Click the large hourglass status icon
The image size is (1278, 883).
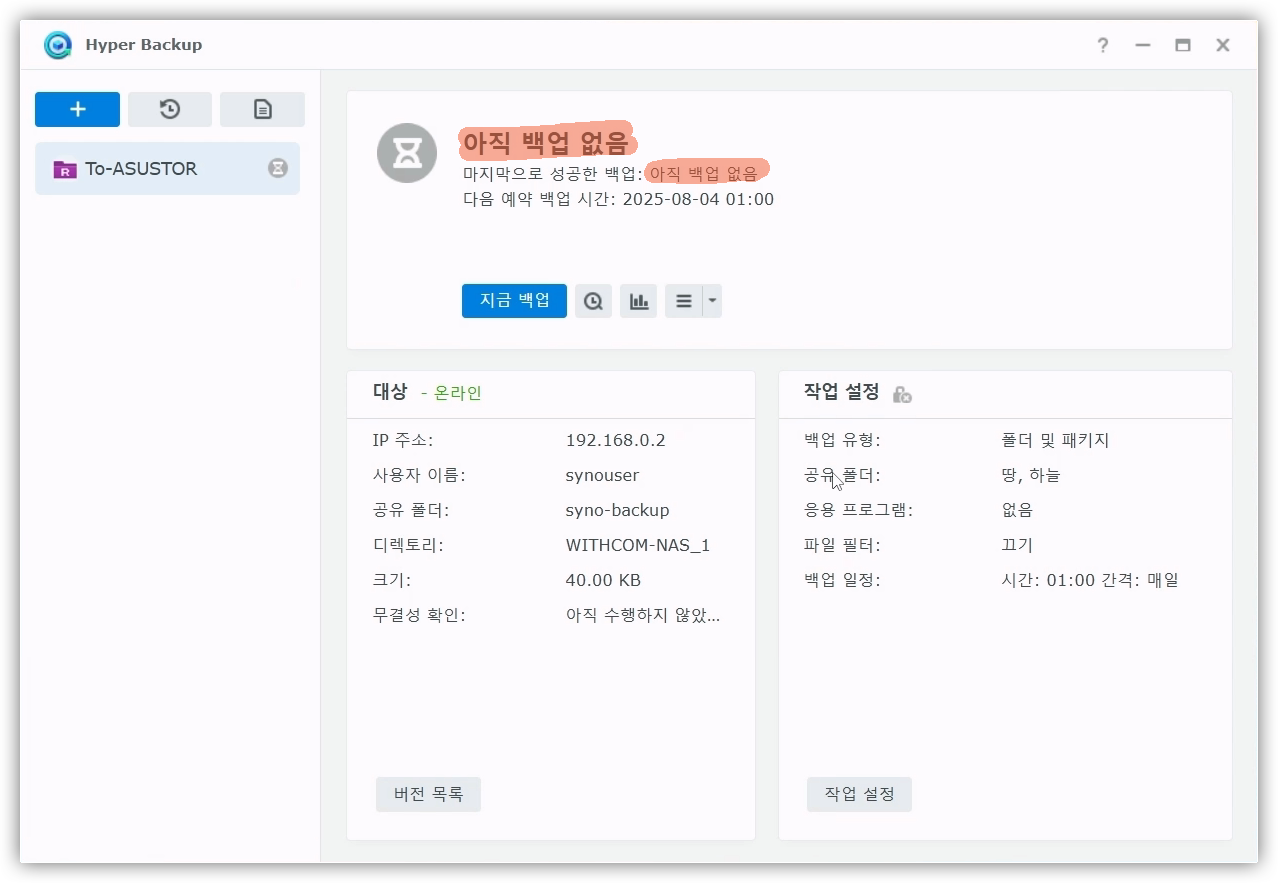point(407,153)
